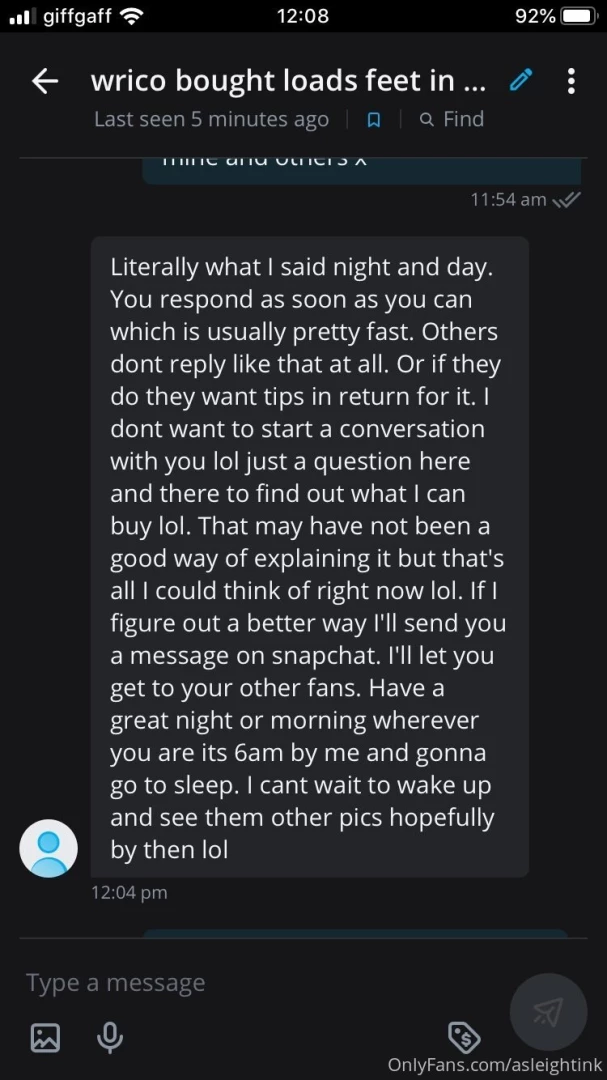Click the chat title 'wrico bought loads feet in ...'

point(288,81)
